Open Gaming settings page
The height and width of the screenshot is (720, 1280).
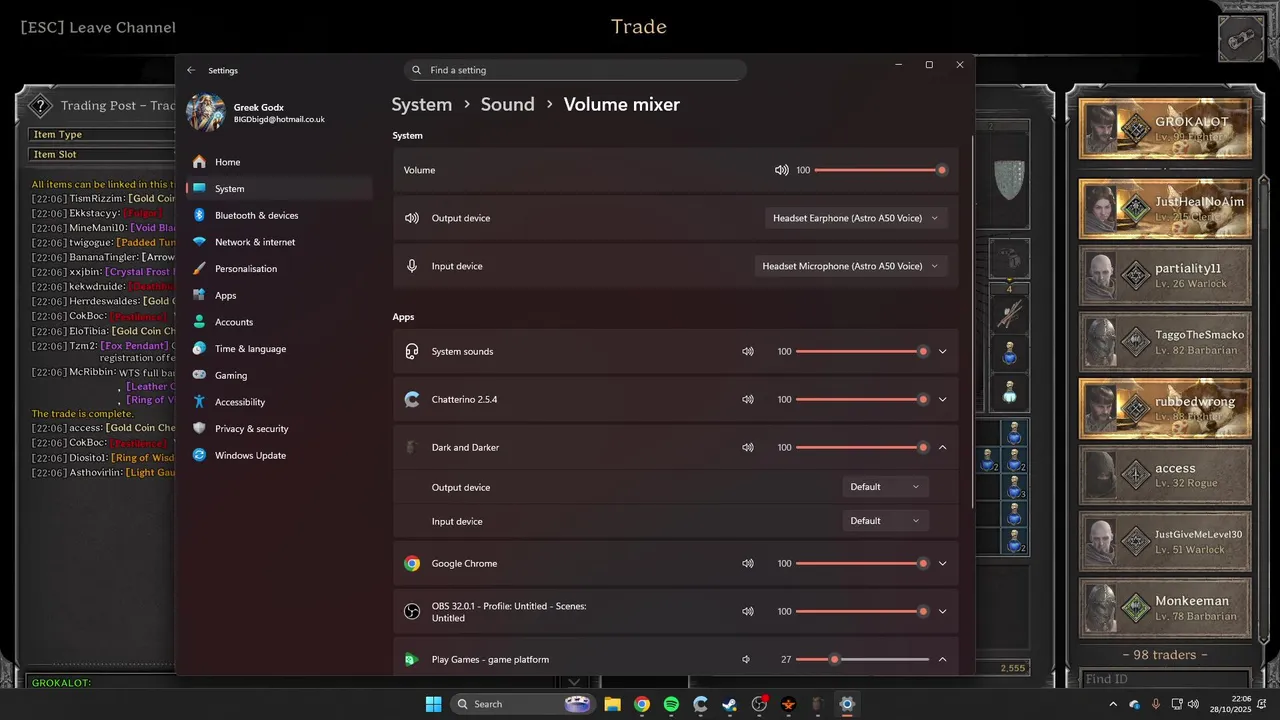click(279, 375)
